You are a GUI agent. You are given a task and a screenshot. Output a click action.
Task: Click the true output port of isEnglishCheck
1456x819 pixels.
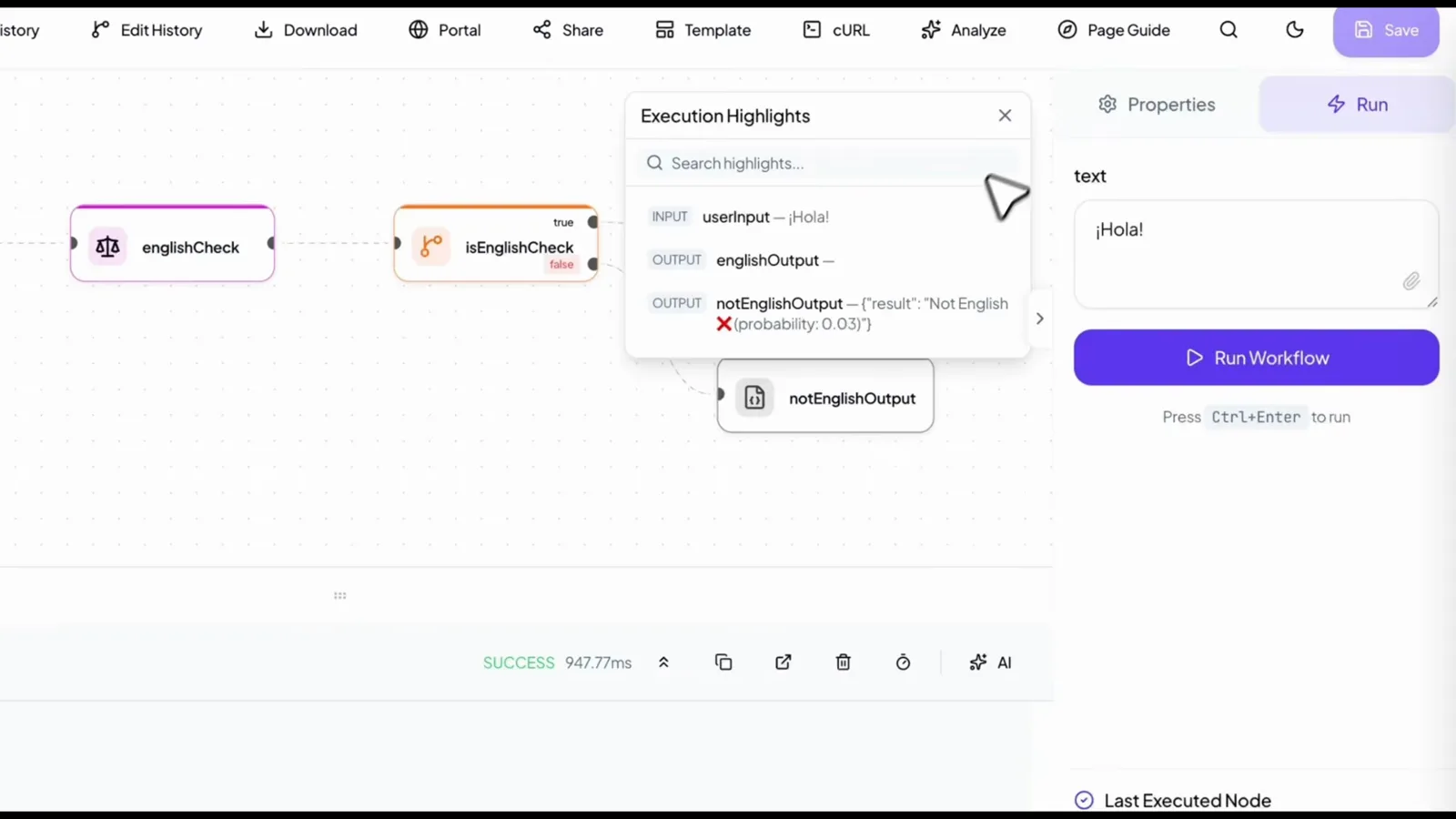(592, 222)
